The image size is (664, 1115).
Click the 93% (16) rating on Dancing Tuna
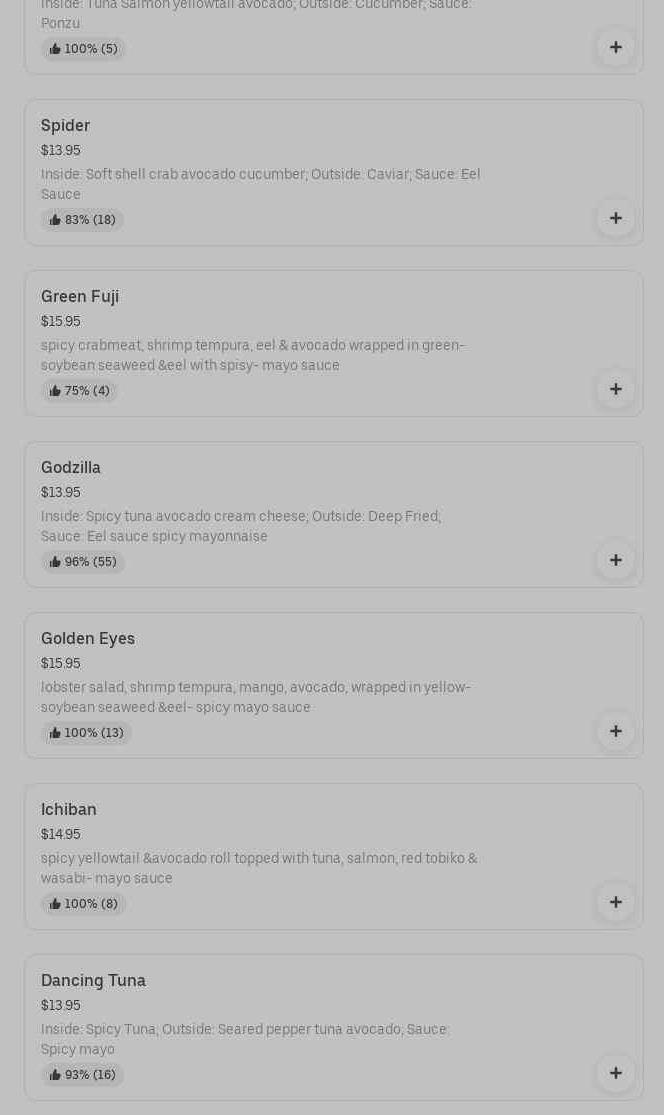tap(83, 1075)
